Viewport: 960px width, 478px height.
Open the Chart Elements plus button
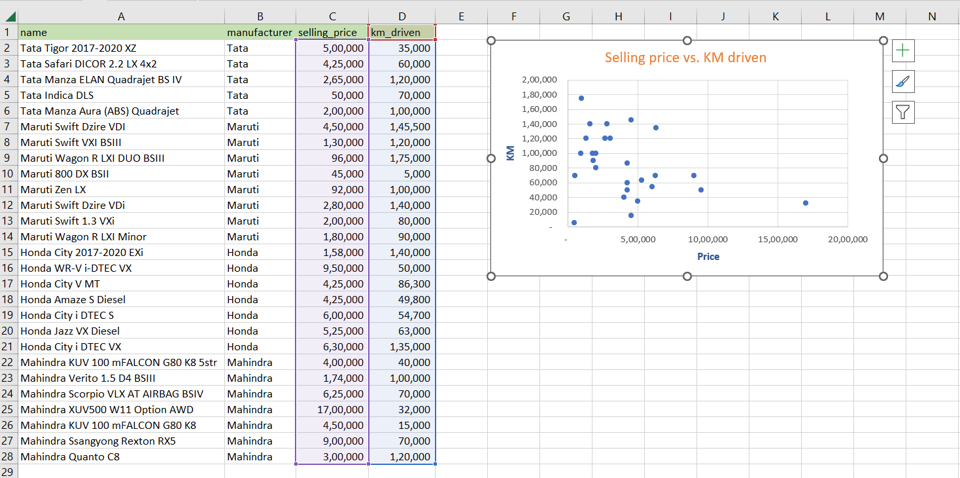tap(903, 51)
